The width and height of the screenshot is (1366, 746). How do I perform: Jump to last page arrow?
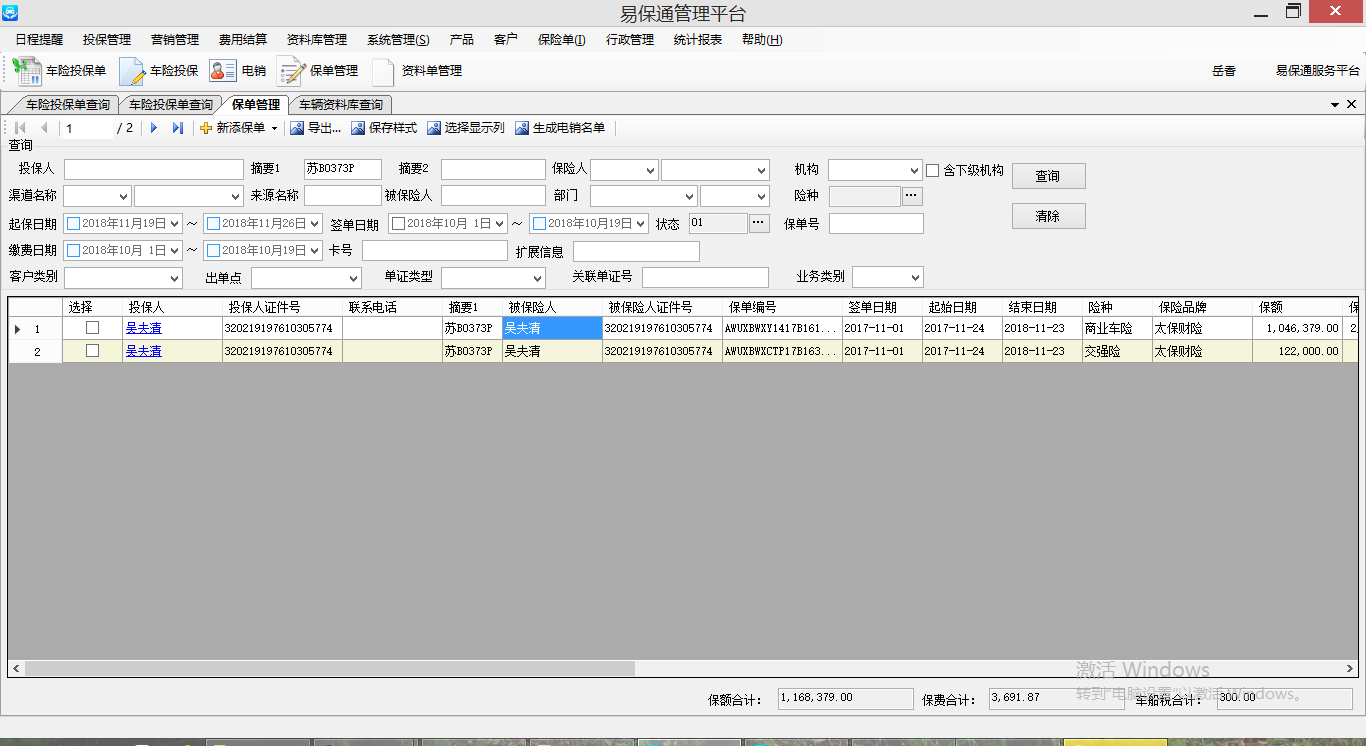[x=178, y=128]
